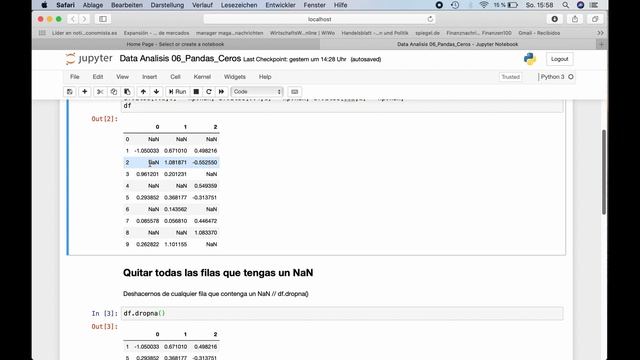The height and width of the screenshot is (360, 640).
Task: Click the Logout button
Action: click(x=559, y=59)
